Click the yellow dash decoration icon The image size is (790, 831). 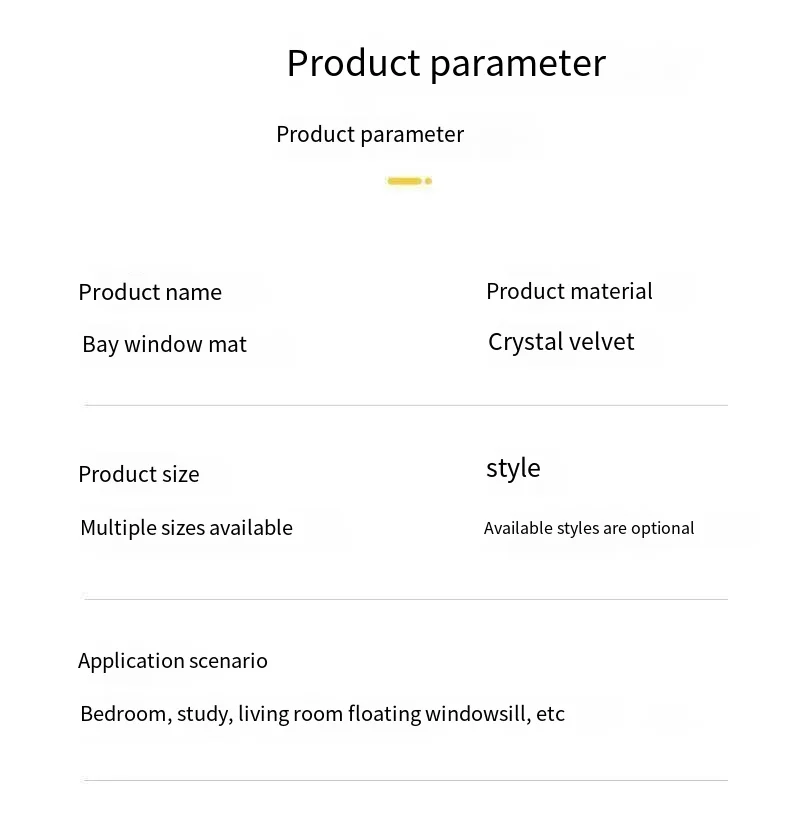click(404, 181)
